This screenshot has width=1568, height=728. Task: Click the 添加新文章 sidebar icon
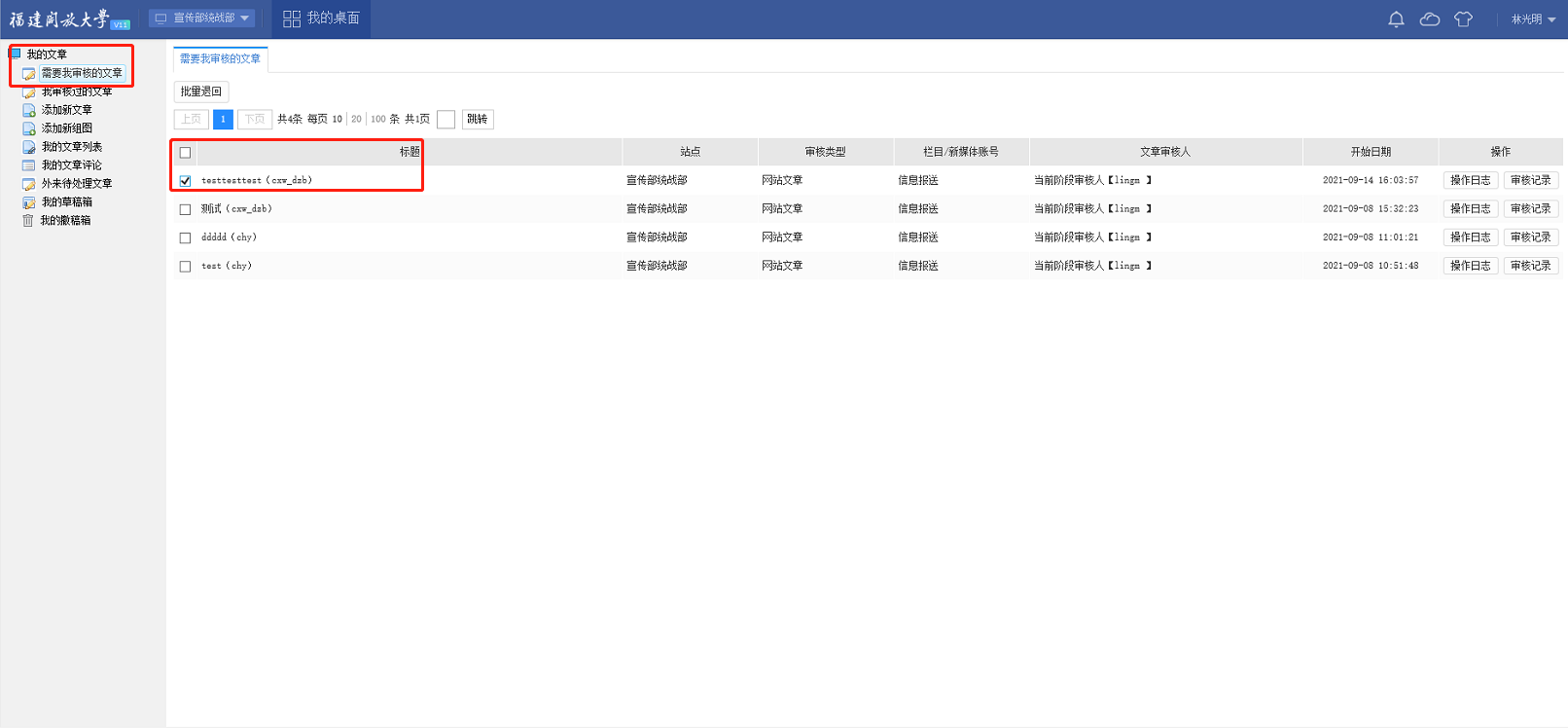[29, 110]
